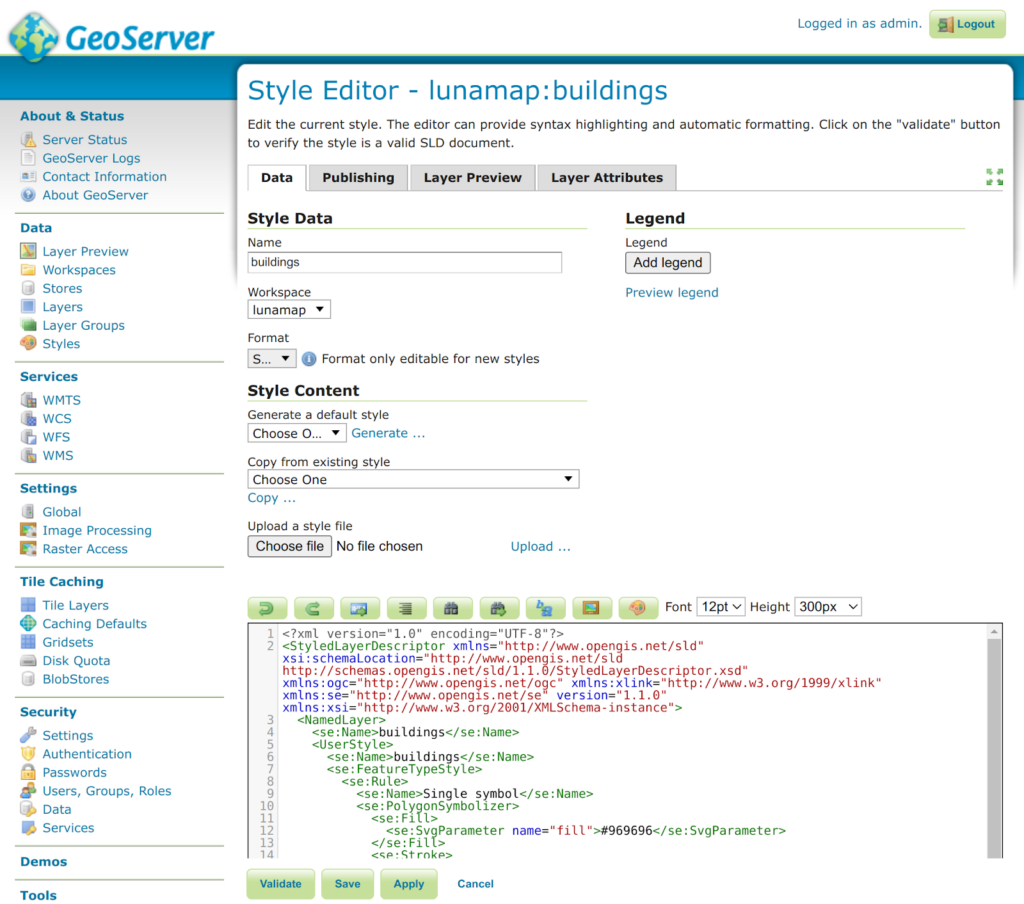Click the Validate button

click(280, 884)
